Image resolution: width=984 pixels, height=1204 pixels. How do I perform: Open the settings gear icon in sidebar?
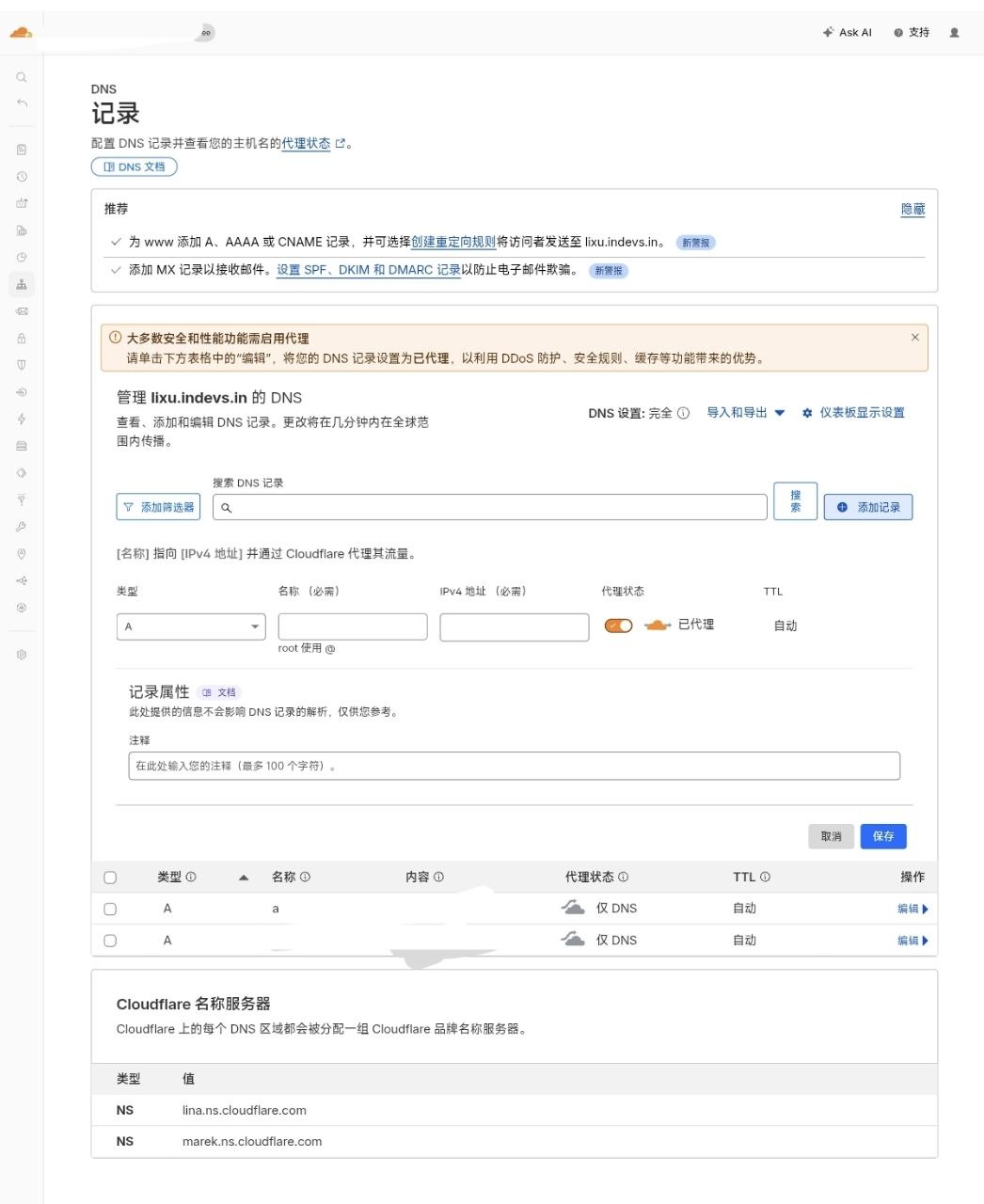tap(22, 655)
